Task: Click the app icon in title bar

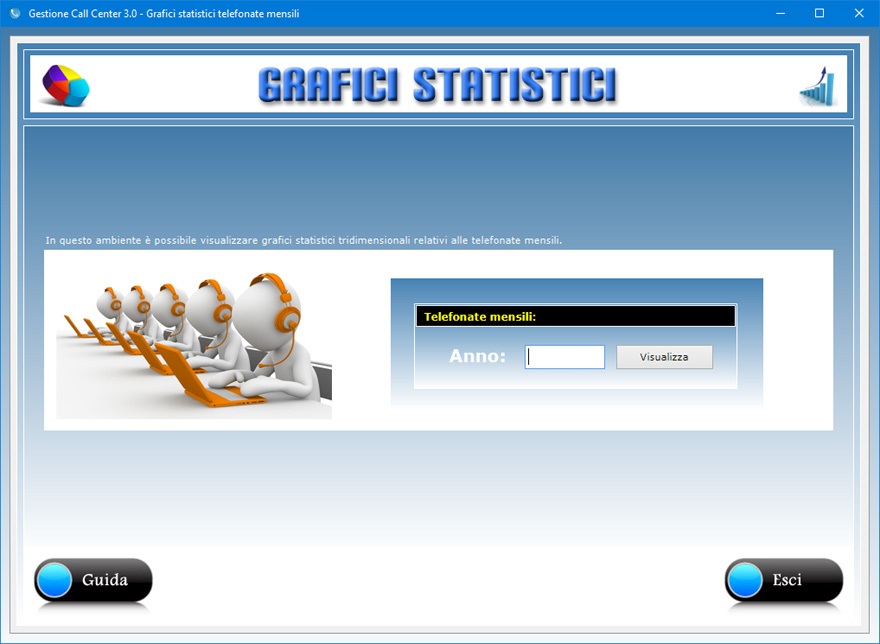Action: pos(15,13)
